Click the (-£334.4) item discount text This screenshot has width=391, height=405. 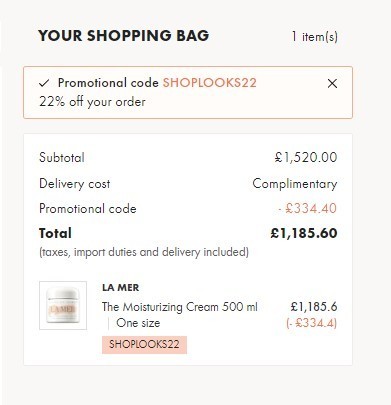coord(312,323)
